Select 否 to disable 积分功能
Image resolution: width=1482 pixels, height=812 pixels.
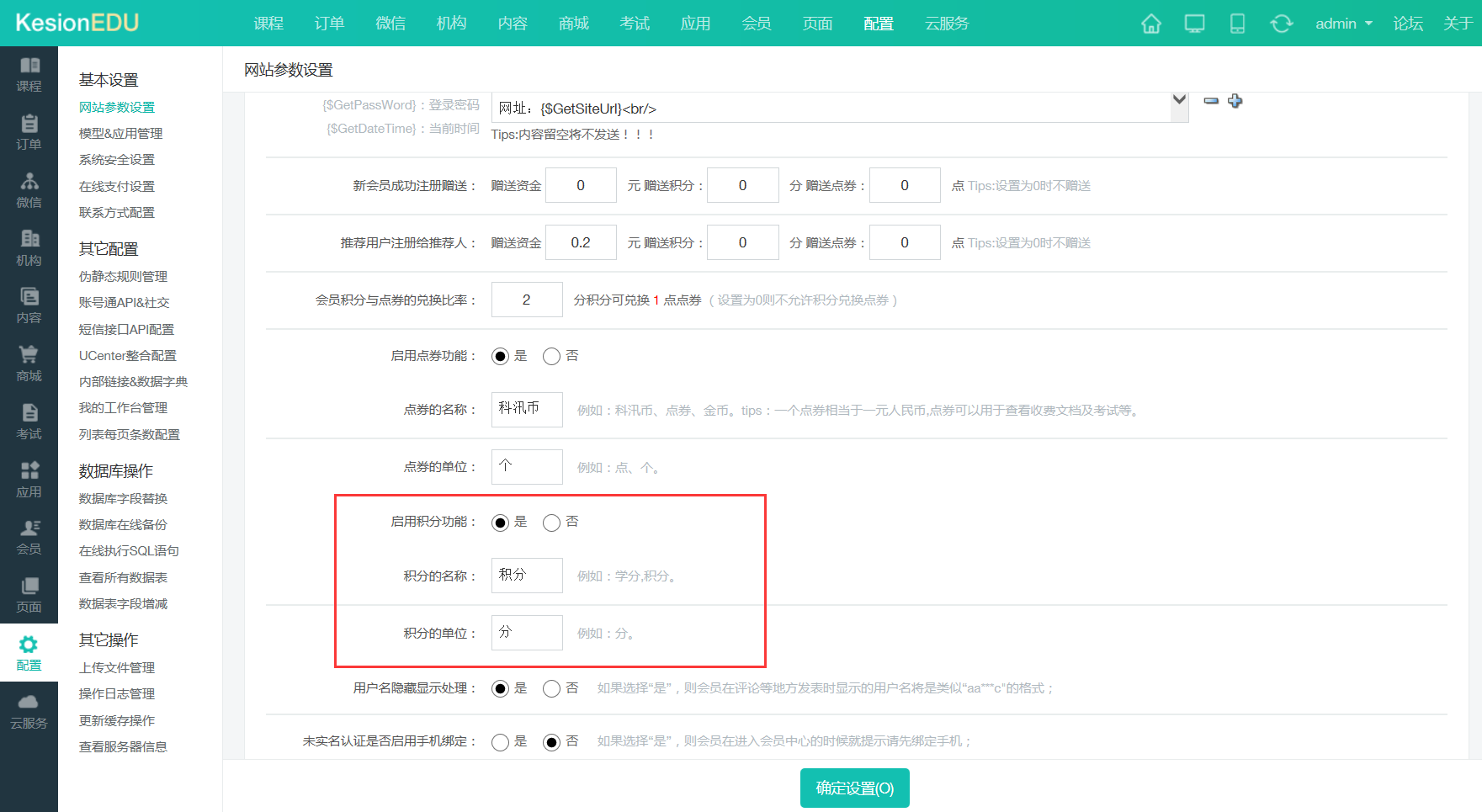point(551,522)
